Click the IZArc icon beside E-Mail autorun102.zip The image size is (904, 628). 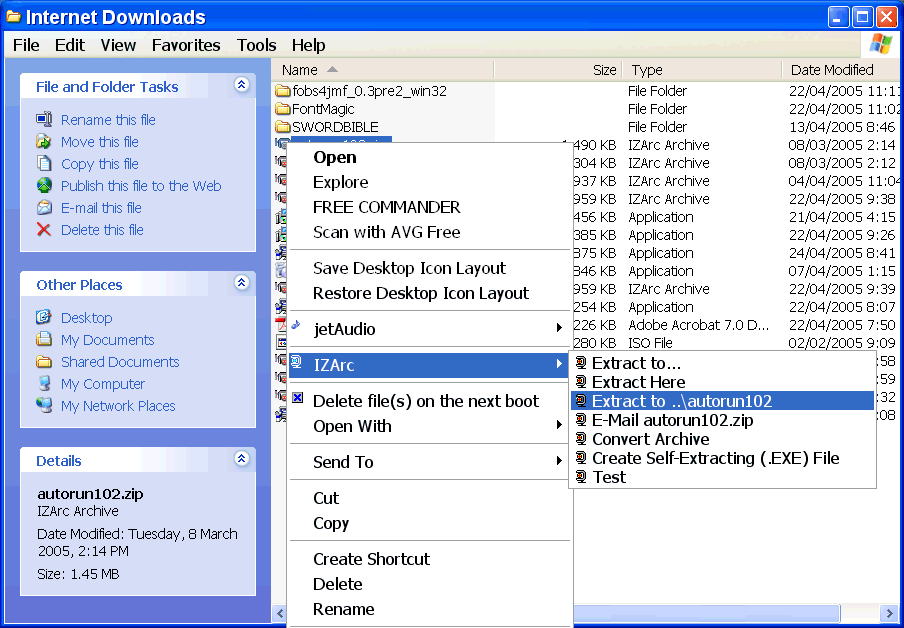581,420
